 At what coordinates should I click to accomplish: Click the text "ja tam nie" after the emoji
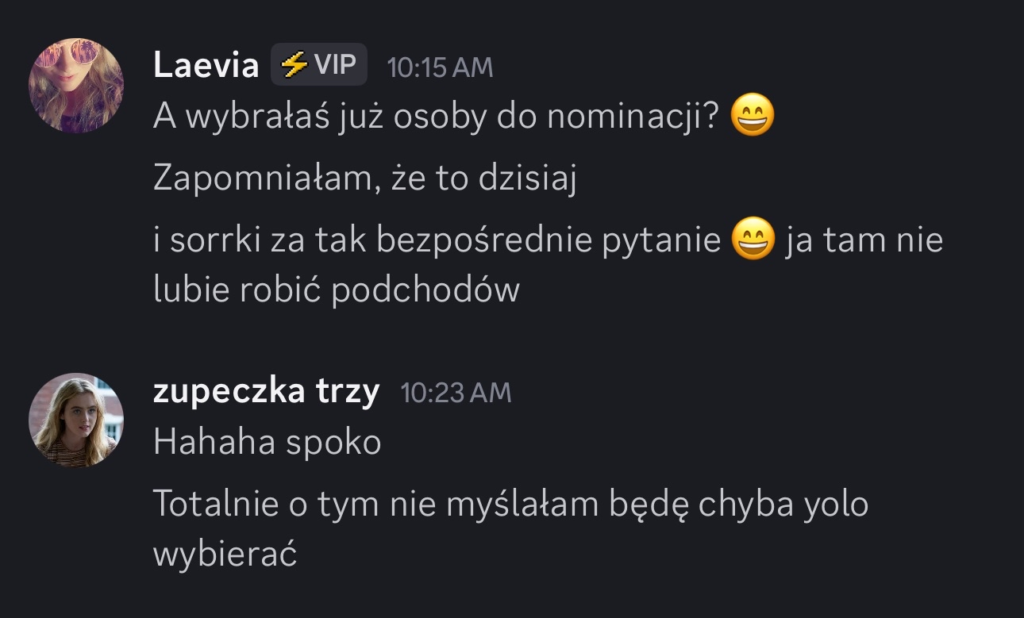coord(864,241)
